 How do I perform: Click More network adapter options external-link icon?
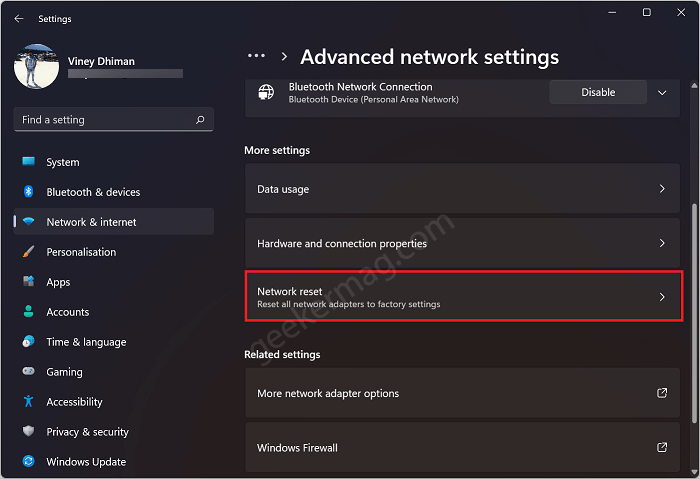(x=662, y=393)
